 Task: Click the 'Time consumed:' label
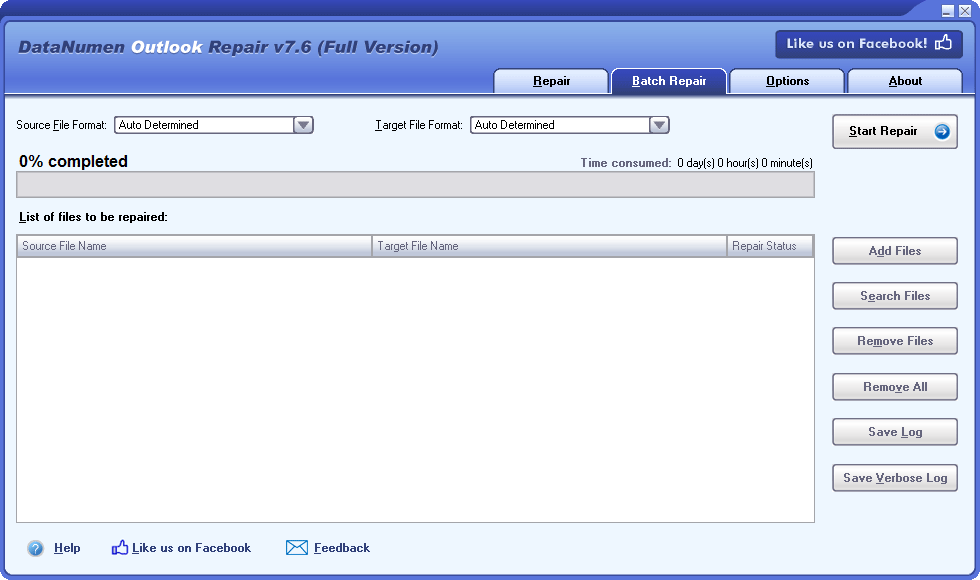point(626,163)
